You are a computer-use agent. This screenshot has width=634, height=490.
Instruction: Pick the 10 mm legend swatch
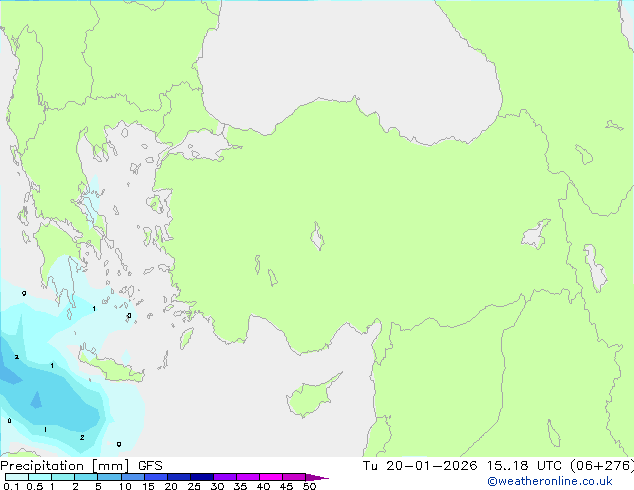click(132, 477)
